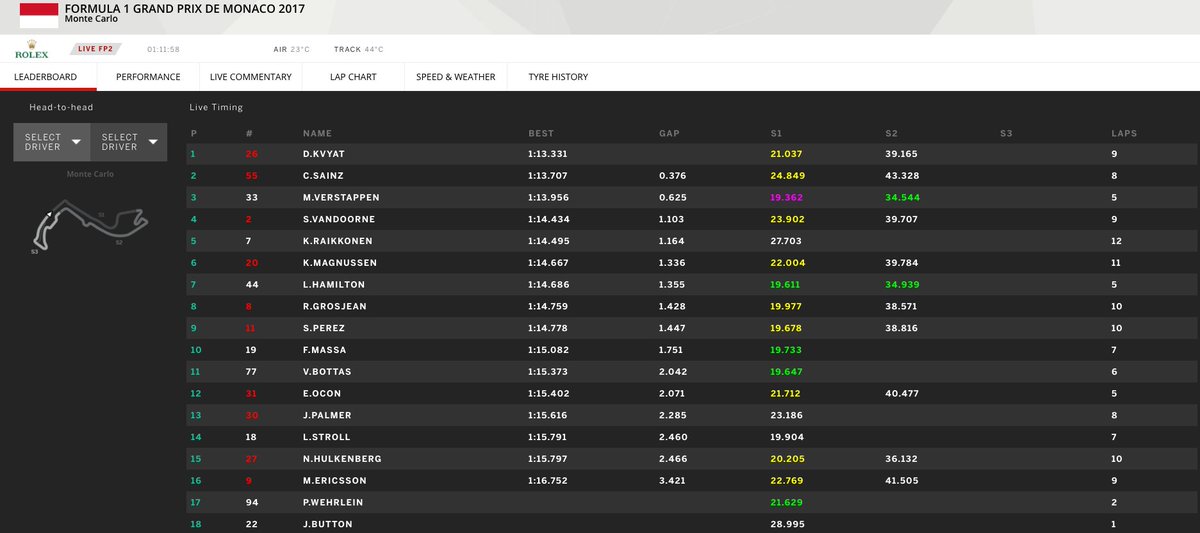Select the N.HULKENBERG row name
The image size is (1200, 533).
click(x=342, y=459)
